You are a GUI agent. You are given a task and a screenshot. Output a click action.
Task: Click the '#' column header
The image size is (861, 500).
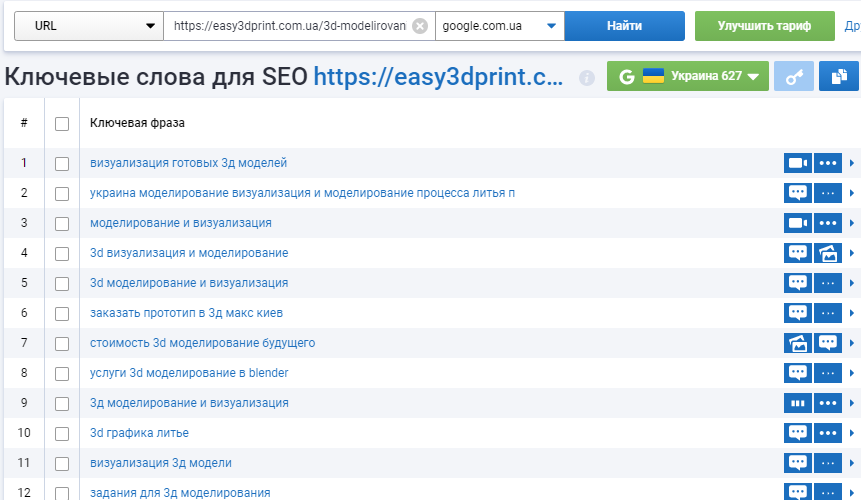tap(24, 123)
